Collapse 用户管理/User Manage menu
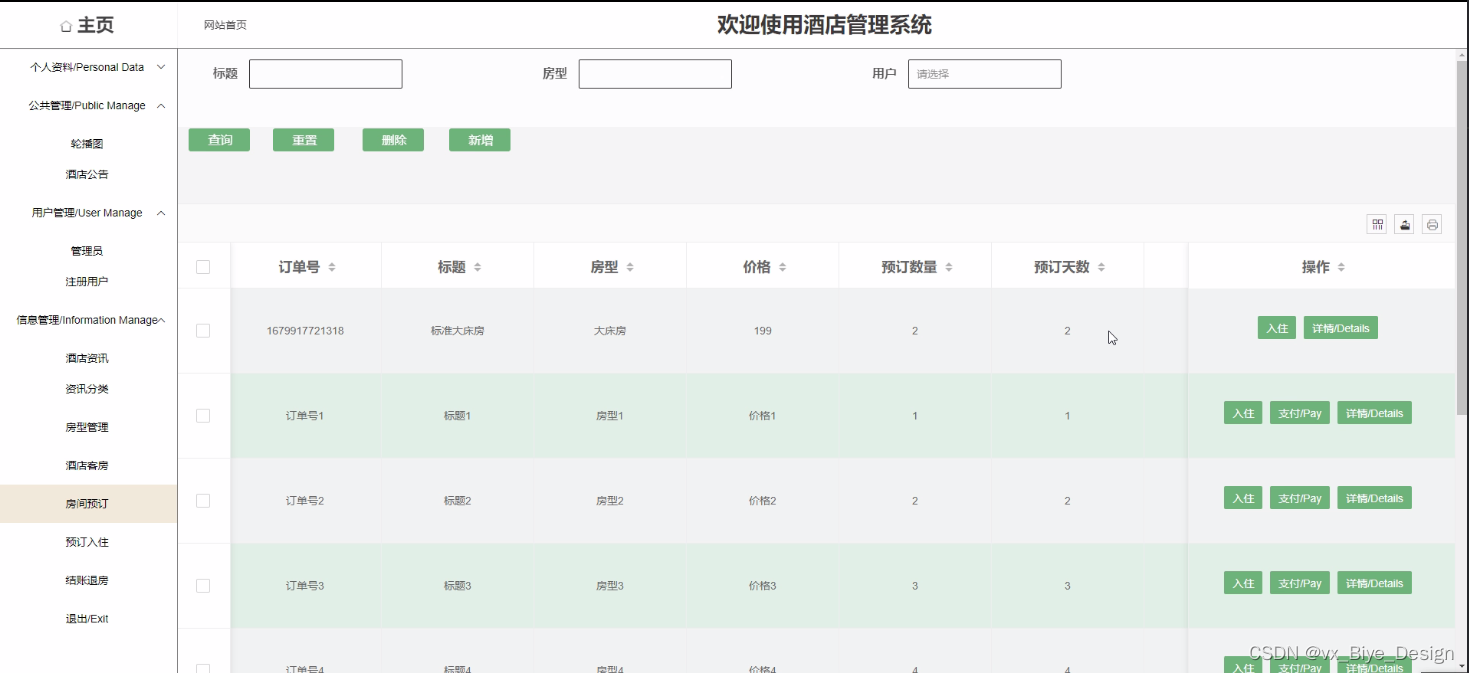The width and height of the screenshot is (1469, 673). 89,212
